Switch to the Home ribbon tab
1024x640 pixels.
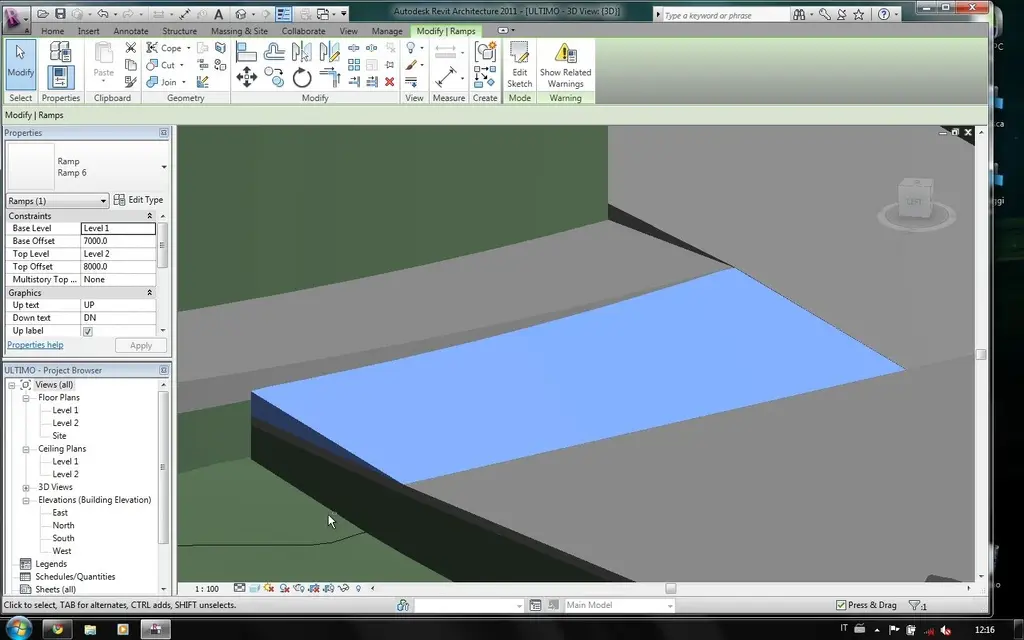[x=52, y=31]
